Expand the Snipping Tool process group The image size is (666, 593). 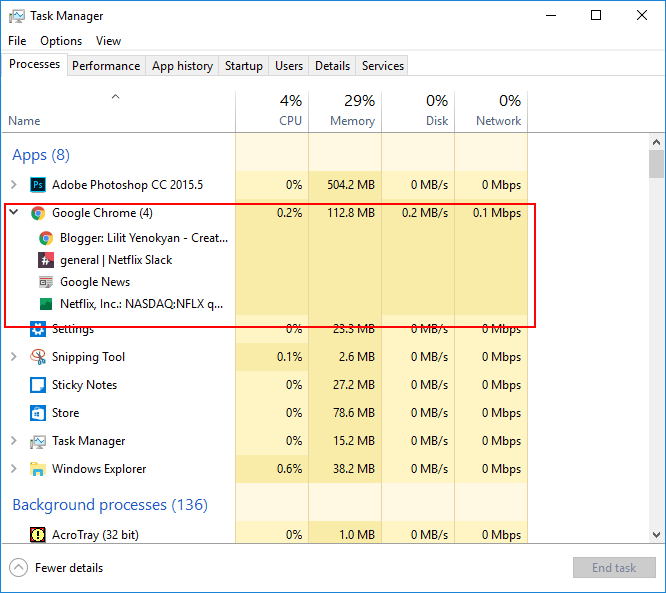(14, 357)
